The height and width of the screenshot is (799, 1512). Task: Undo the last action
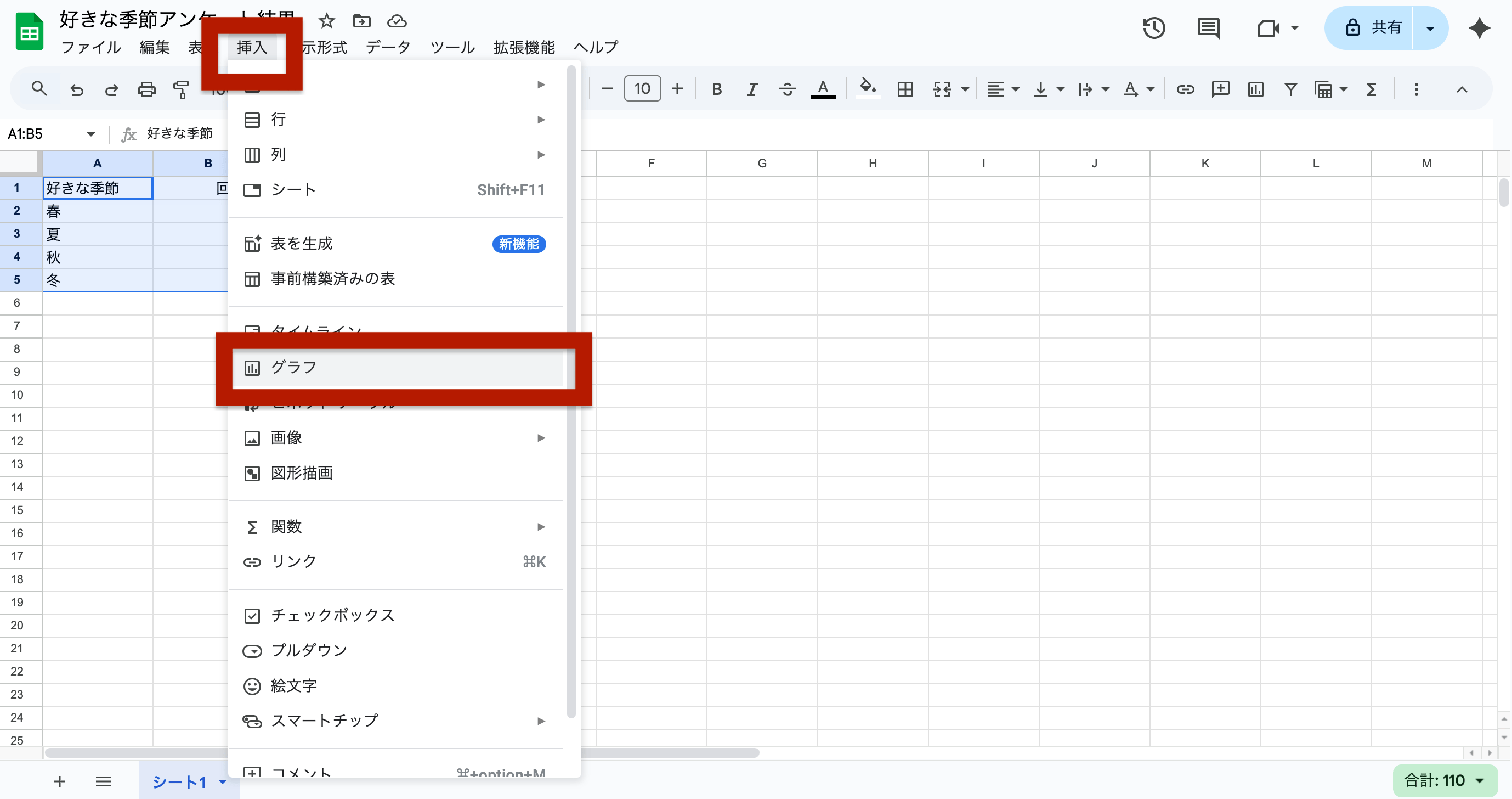[76, 89]
